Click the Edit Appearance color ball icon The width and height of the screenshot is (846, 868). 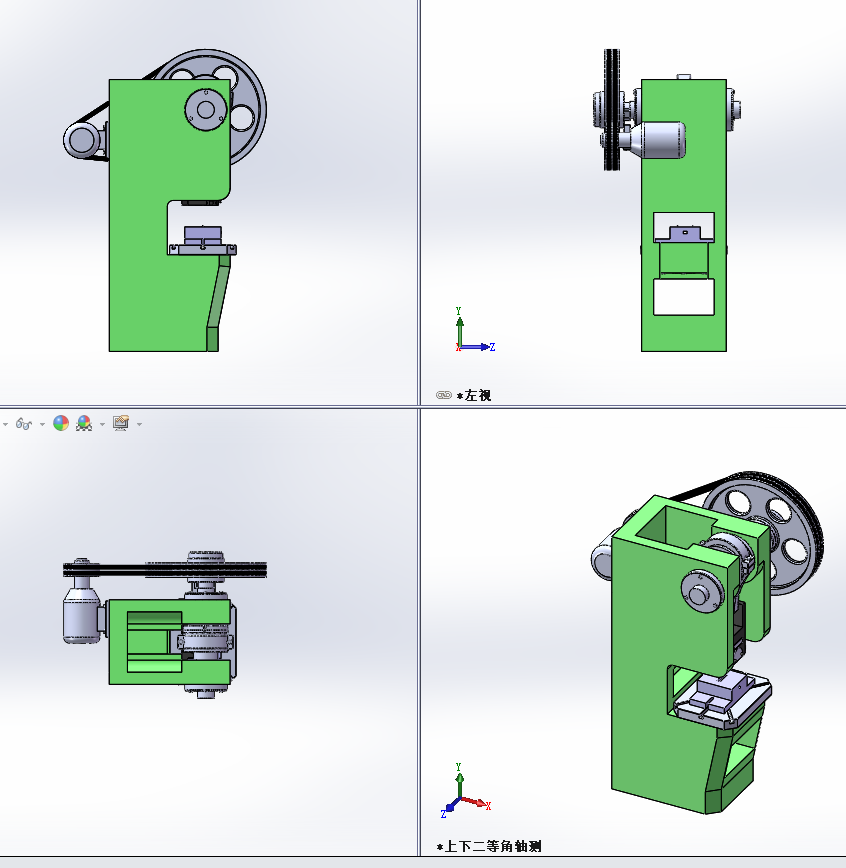[x=61, y=423]
